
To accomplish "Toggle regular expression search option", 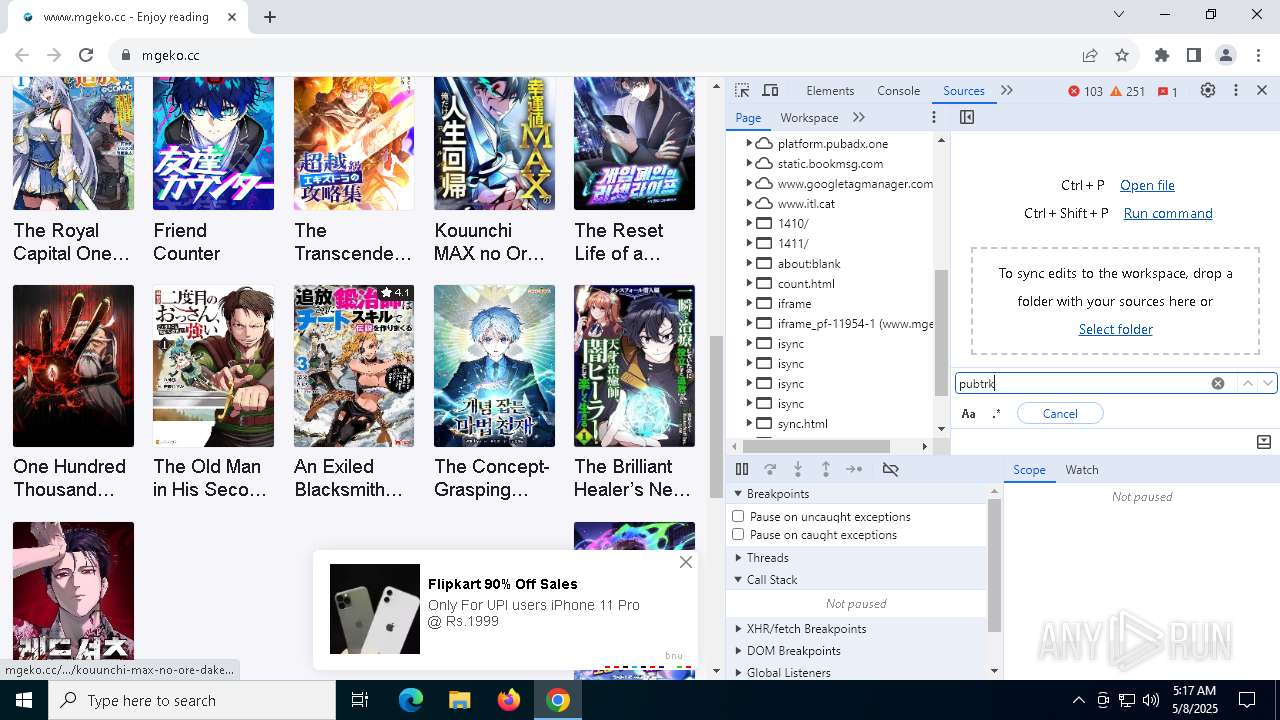I will [996, 413].
